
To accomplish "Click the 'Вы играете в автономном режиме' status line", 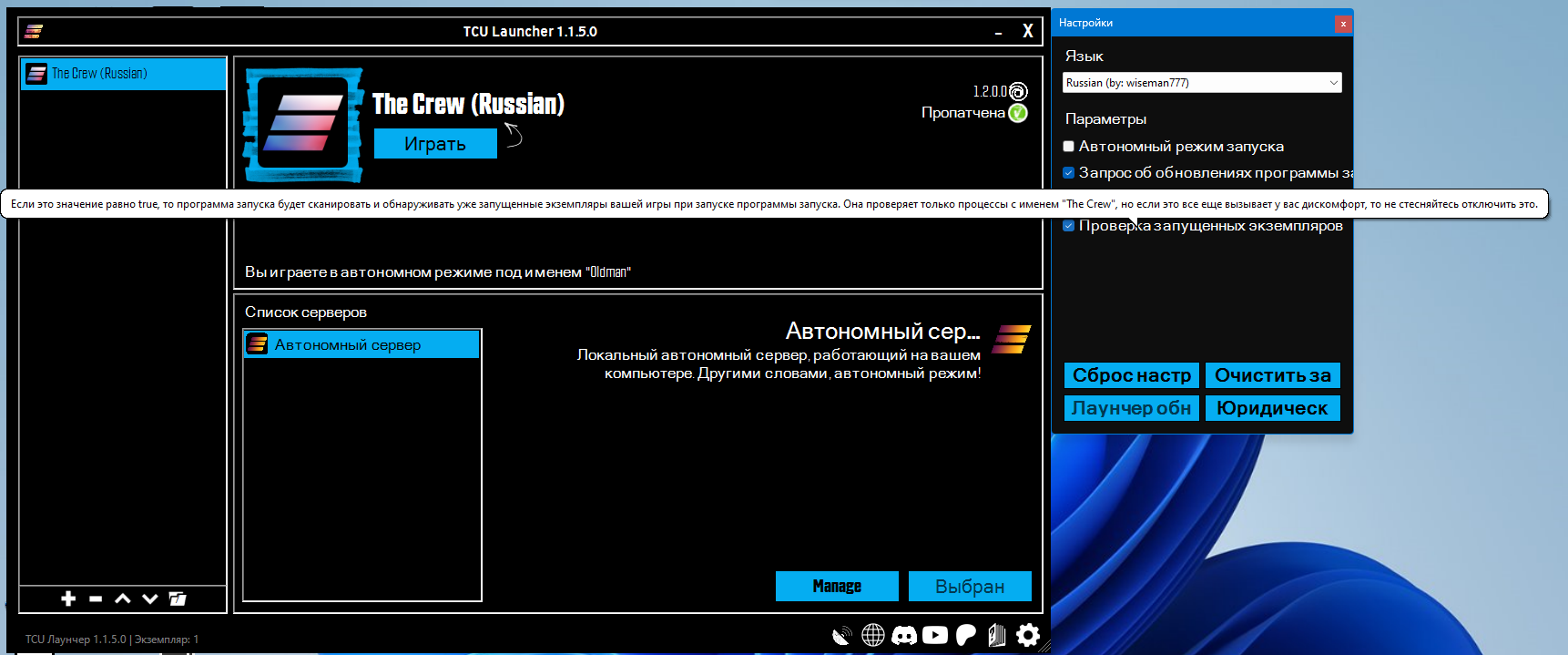I will coord(438,271).
